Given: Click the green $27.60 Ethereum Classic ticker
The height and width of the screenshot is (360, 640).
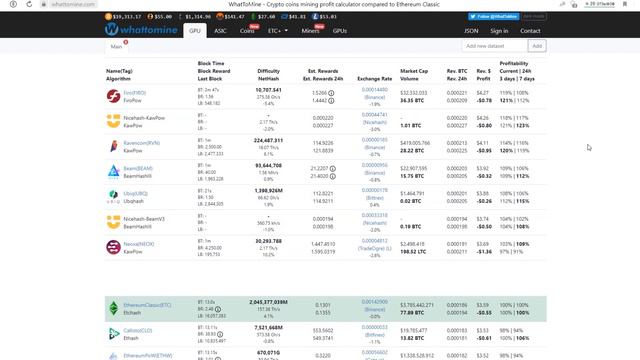Looking at the screenshot, I should pos(263,17).
